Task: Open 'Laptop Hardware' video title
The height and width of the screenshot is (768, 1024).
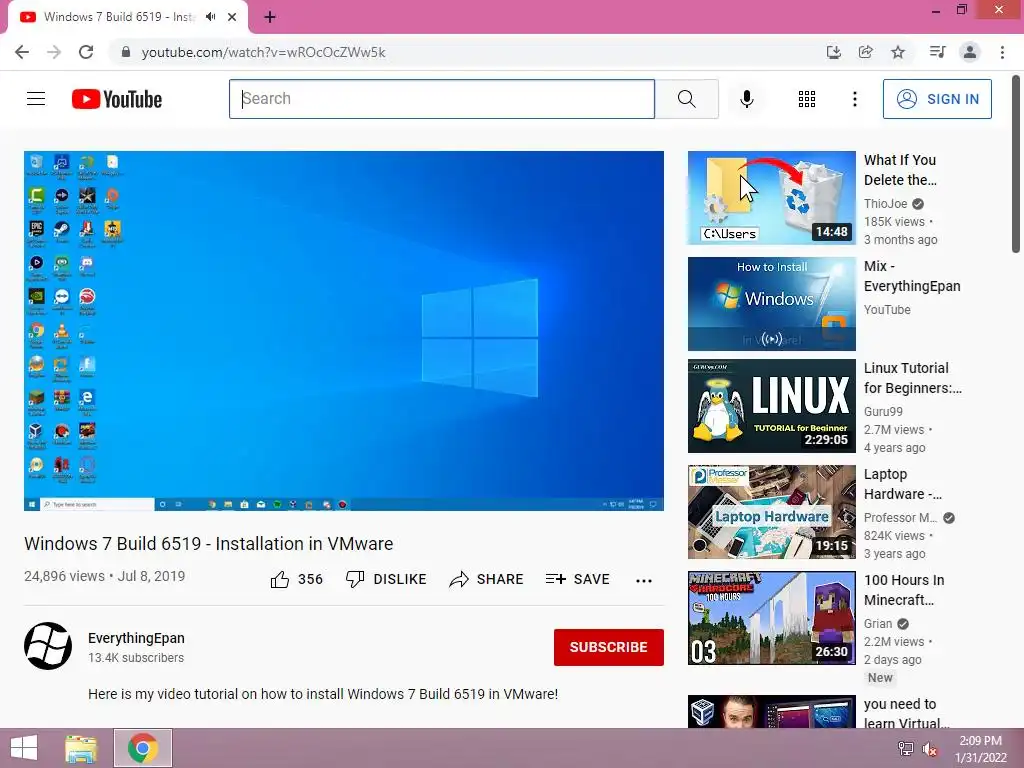Action: click(903, 484)
